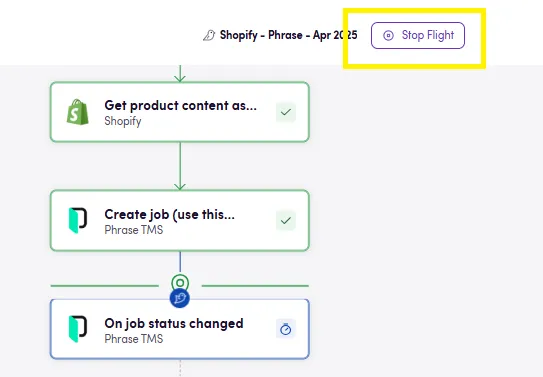Click the blue bird trigger badge
543x377 pixels.
coord(180,298)
